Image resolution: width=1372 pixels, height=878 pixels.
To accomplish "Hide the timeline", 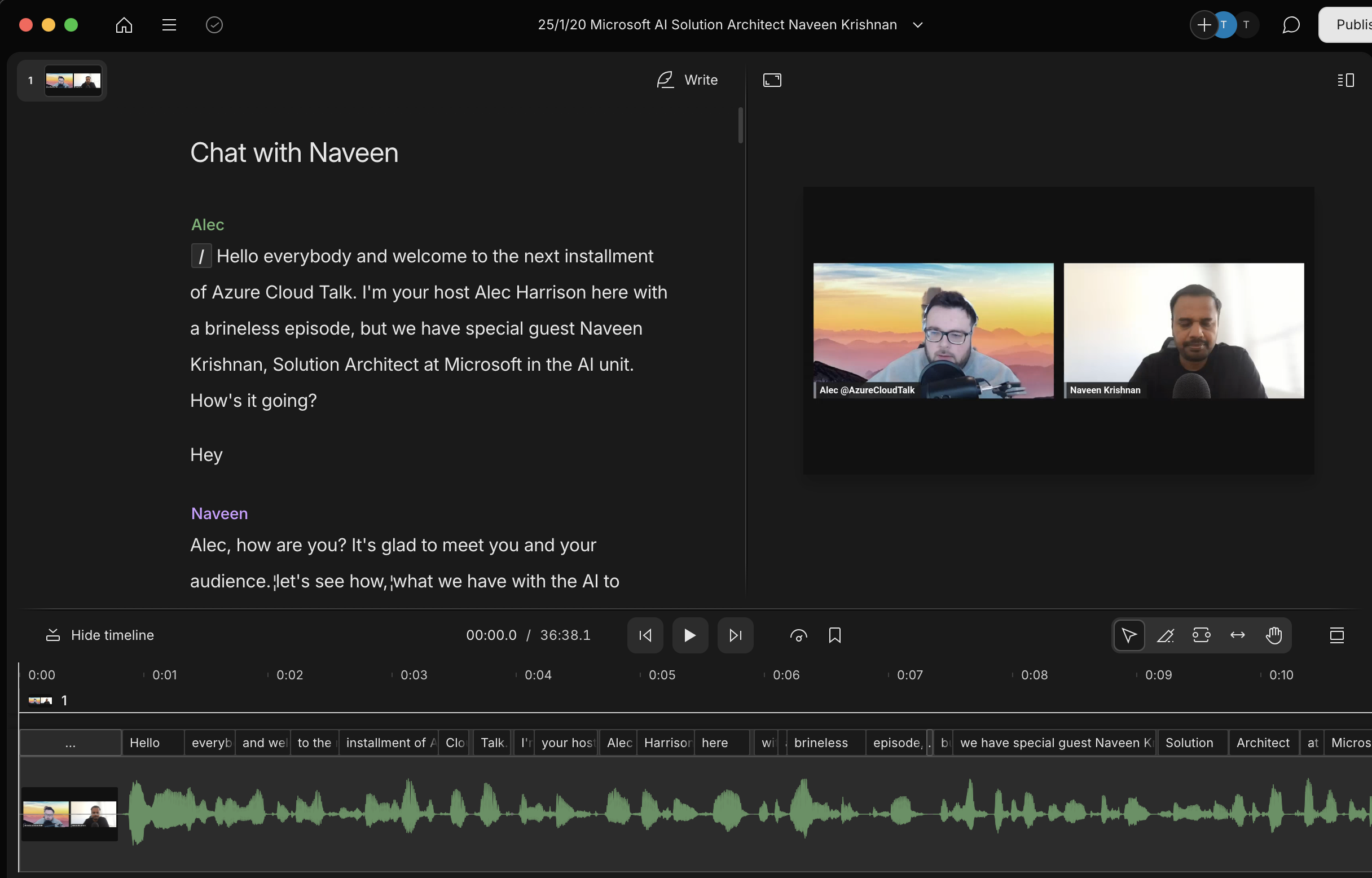I will [100, 635].
